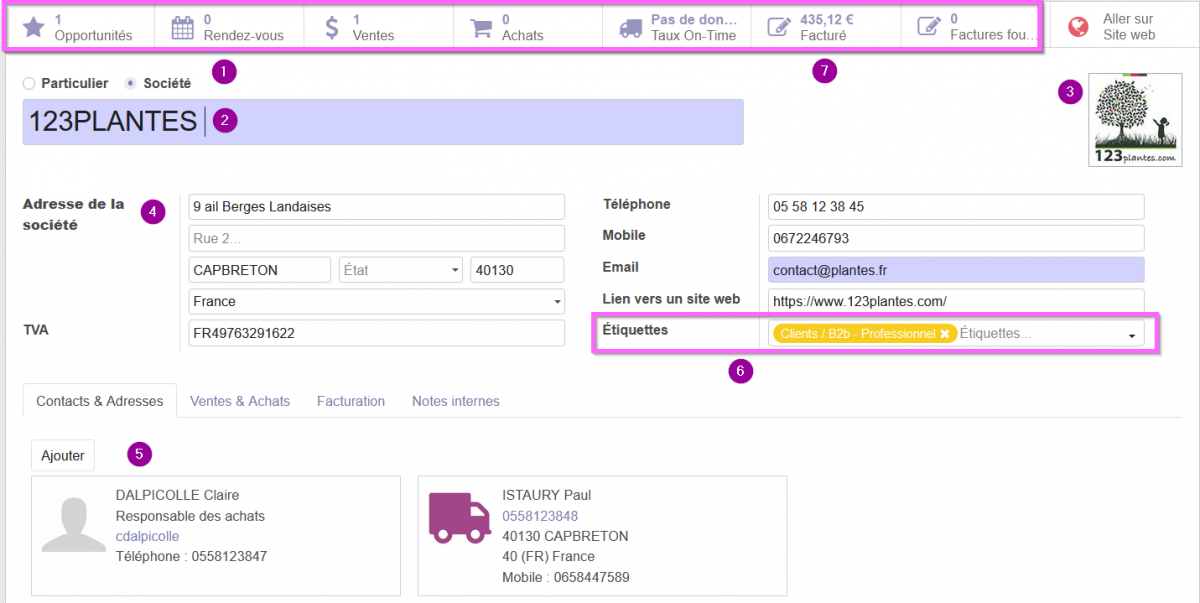Click the truck icon for Taux On-Time
Viewport: 1200px width, 603px height.
tap(631, 28)
